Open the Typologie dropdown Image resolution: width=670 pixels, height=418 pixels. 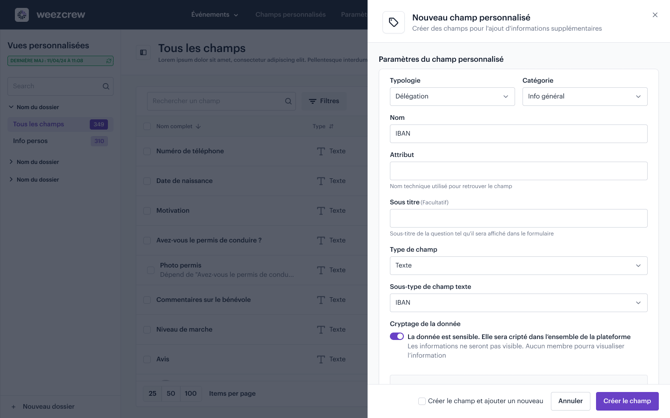pyautogui.click(x=452, y=97)
